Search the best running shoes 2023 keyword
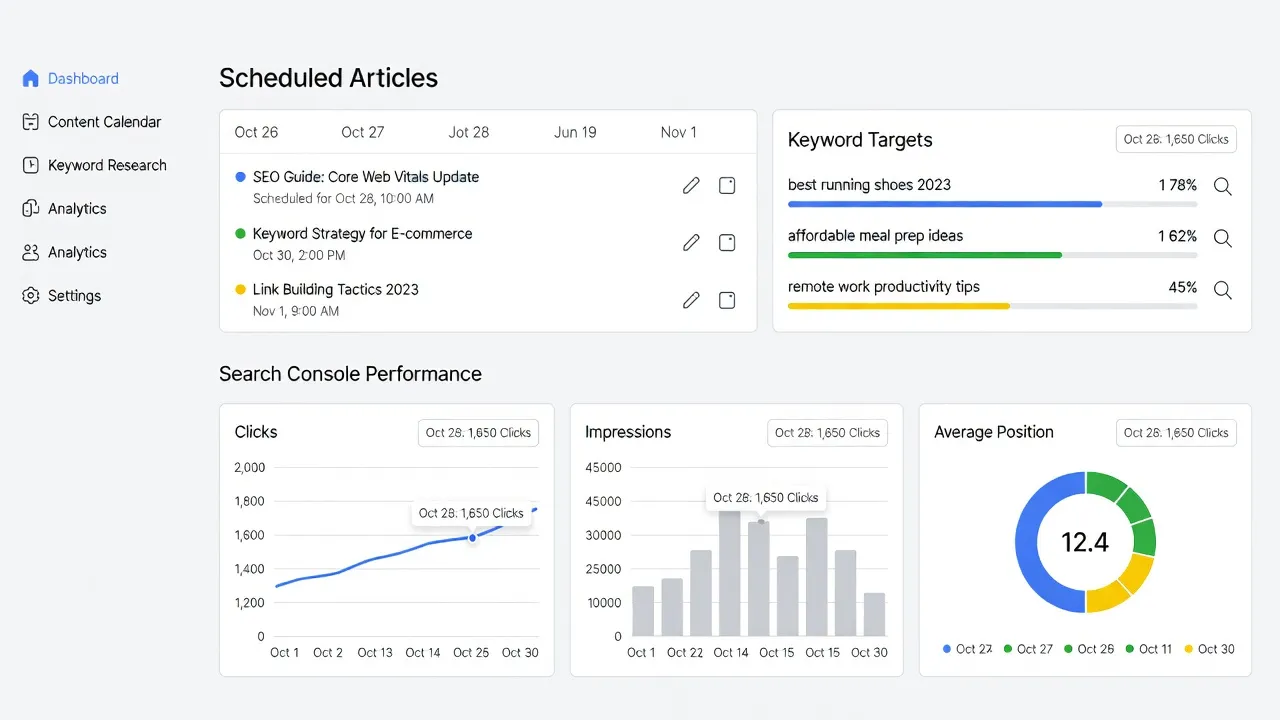The image size is (1280, 720). pyautogui.click(x=1222, y=186)
